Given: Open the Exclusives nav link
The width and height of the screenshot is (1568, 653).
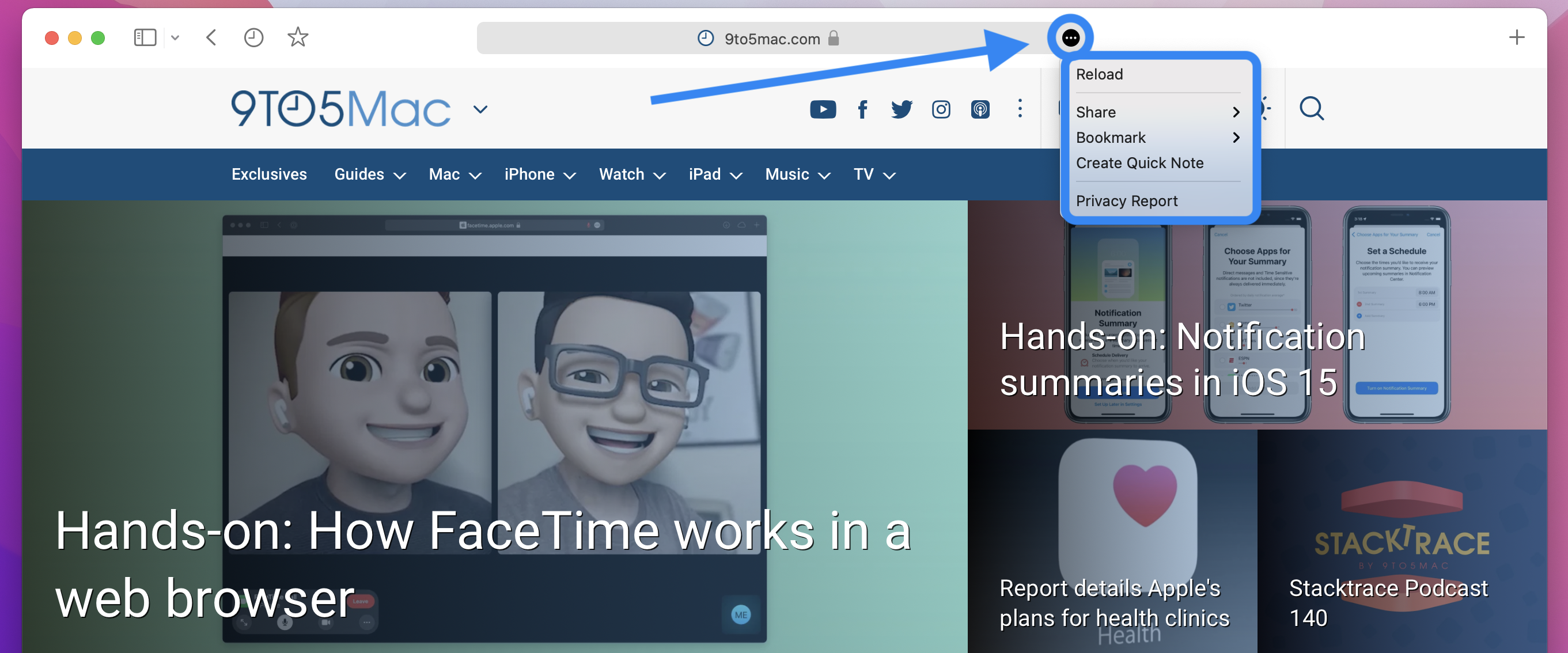Looking at the screenshot, I should [269, 174].
